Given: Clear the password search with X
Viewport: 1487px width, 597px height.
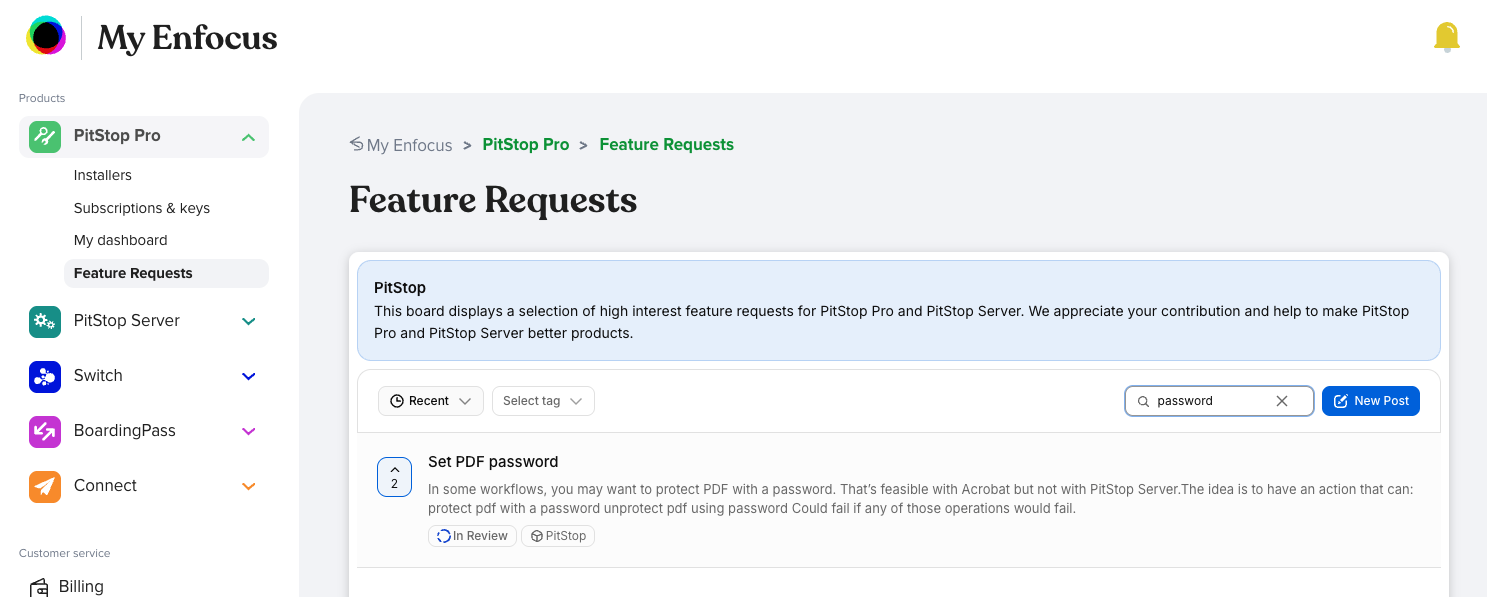Looking at the screenshot, I should click(1282, 401).
